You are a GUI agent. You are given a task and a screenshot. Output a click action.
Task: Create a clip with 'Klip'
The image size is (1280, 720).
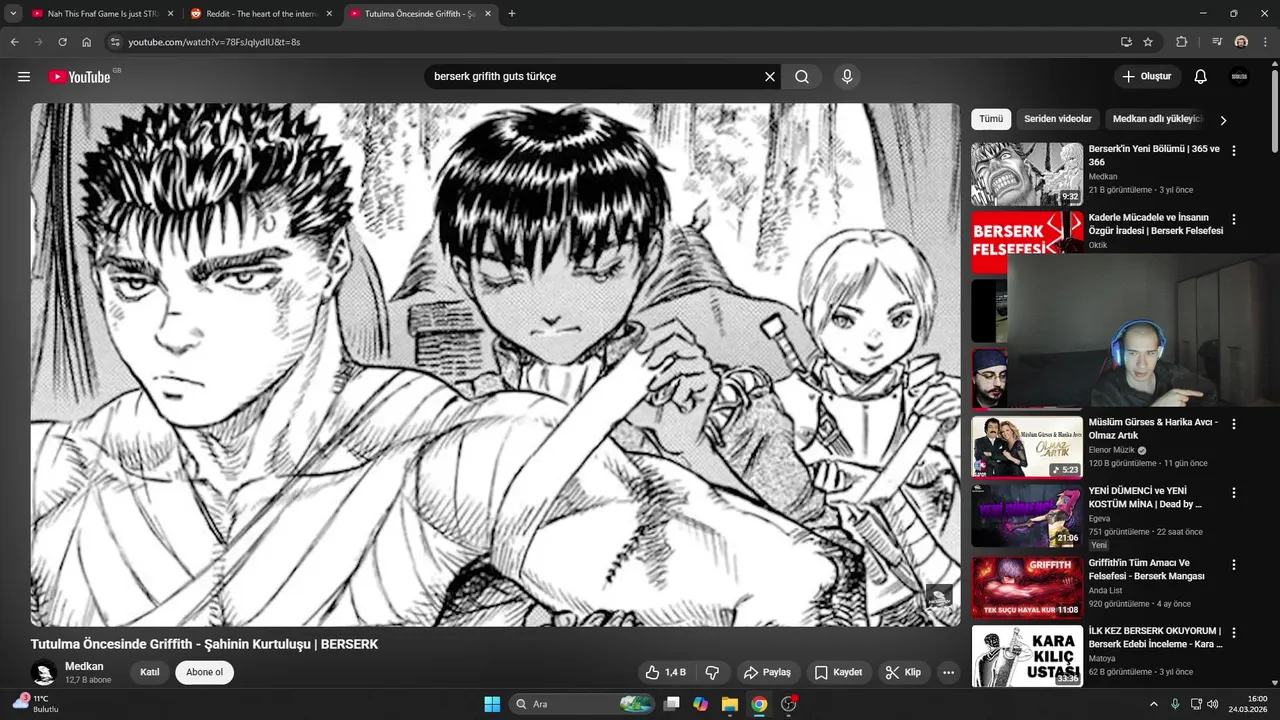[903, 672]
